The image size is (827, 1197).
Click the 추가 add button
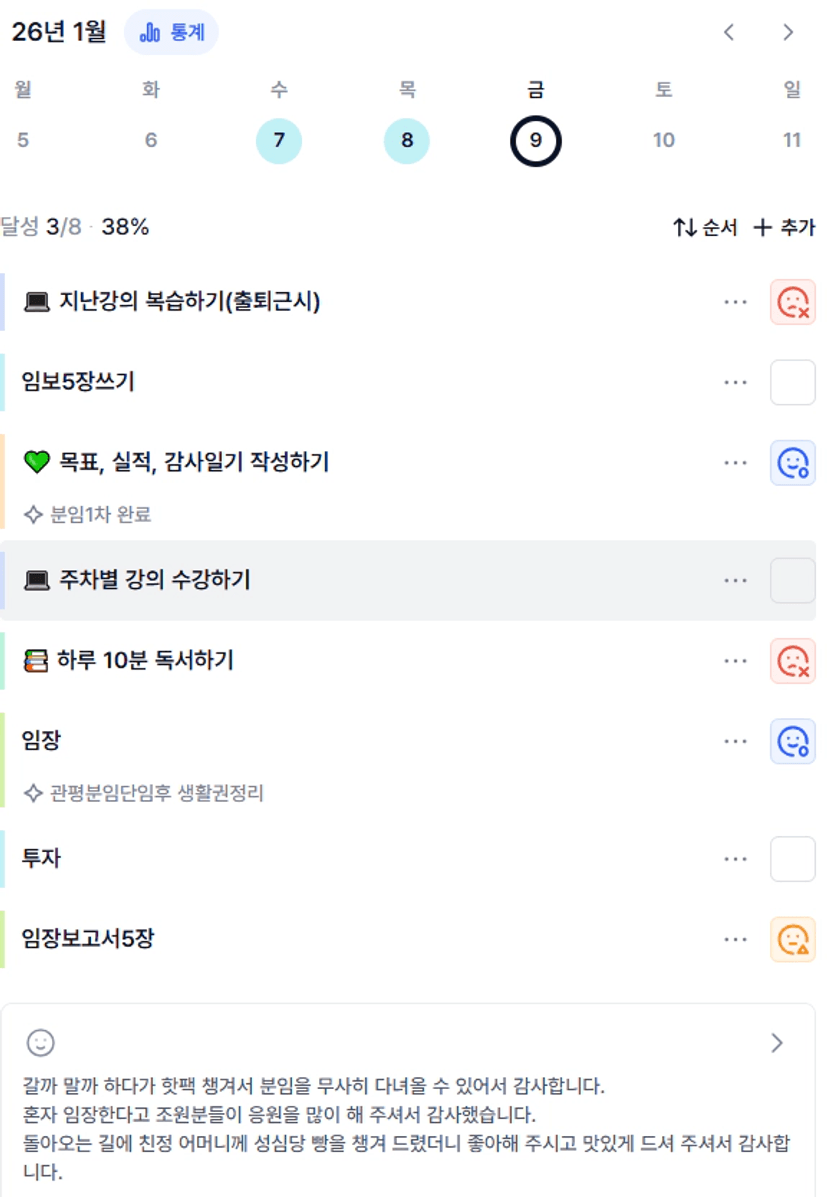[784, 228]
